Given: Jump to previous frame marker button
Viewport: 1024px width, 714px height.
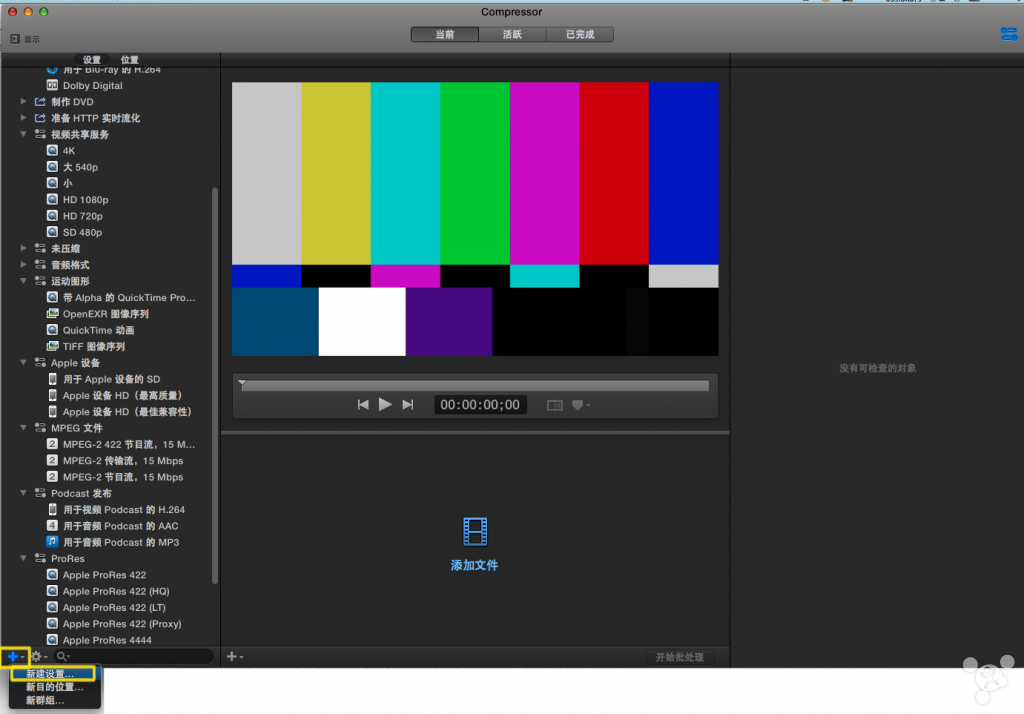Looking at the screenshot, I should coord(363,404).
